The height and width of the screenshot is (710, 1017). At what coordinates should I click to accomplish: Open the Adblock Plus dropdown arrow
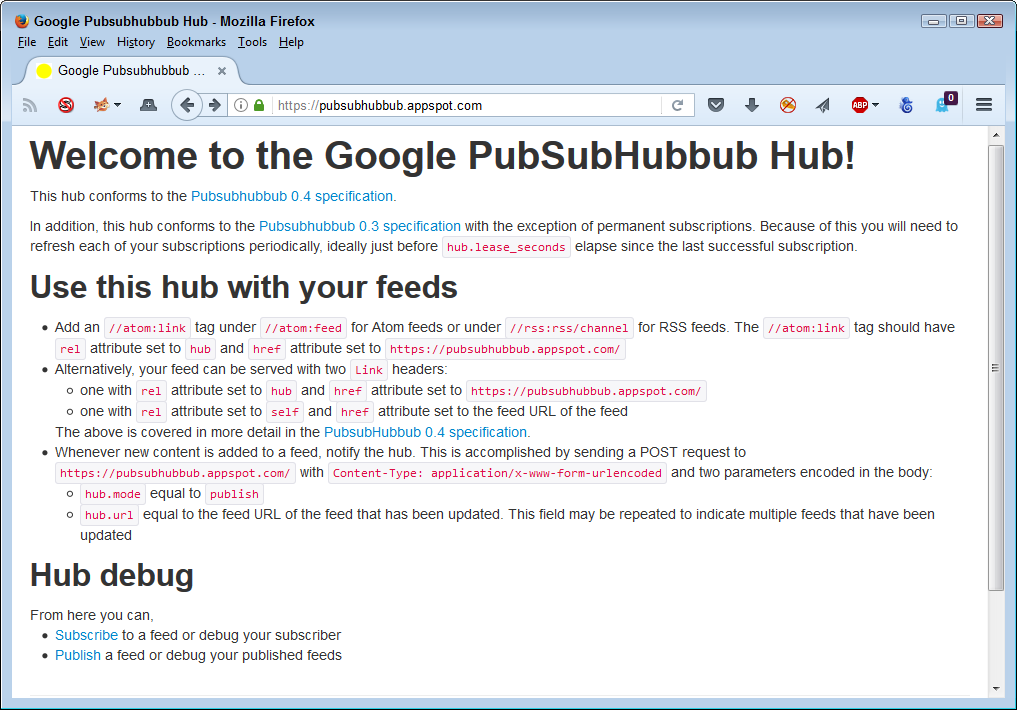pos(876,105)
